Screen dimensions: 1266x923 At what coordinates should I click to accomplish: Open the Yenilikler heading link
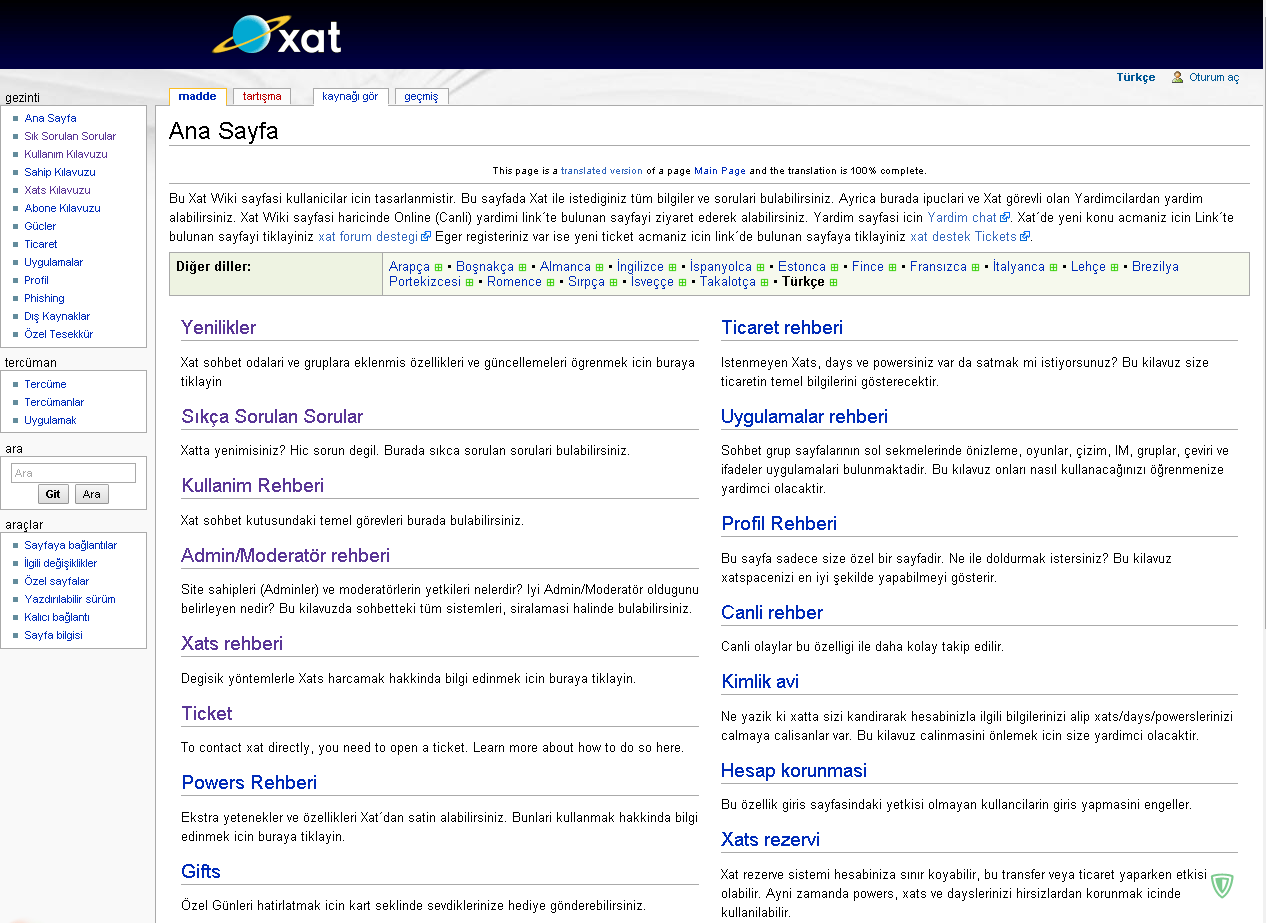point(219,327)
